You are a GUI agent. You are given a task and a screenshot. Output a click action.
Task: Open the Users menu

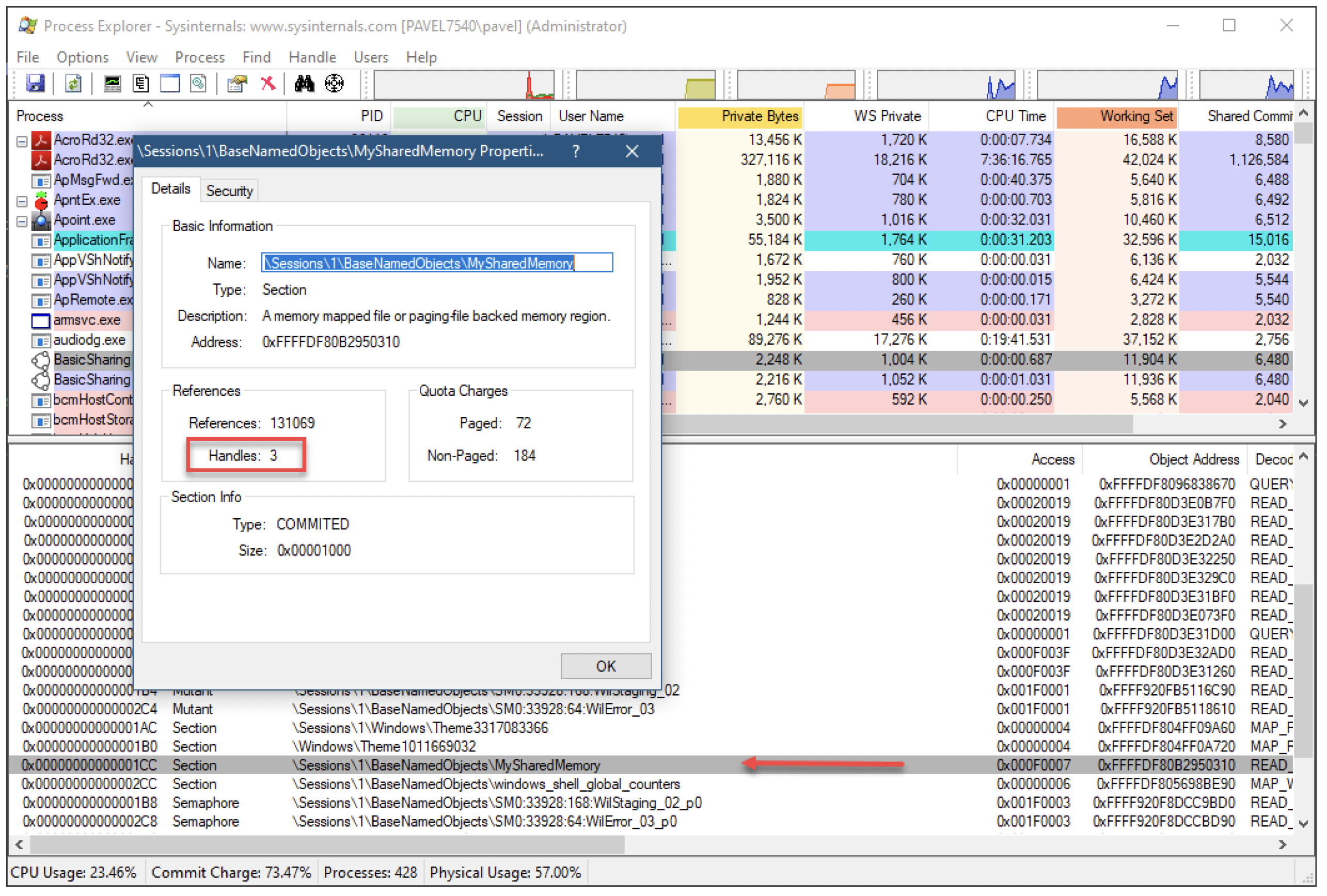[371, 57]
